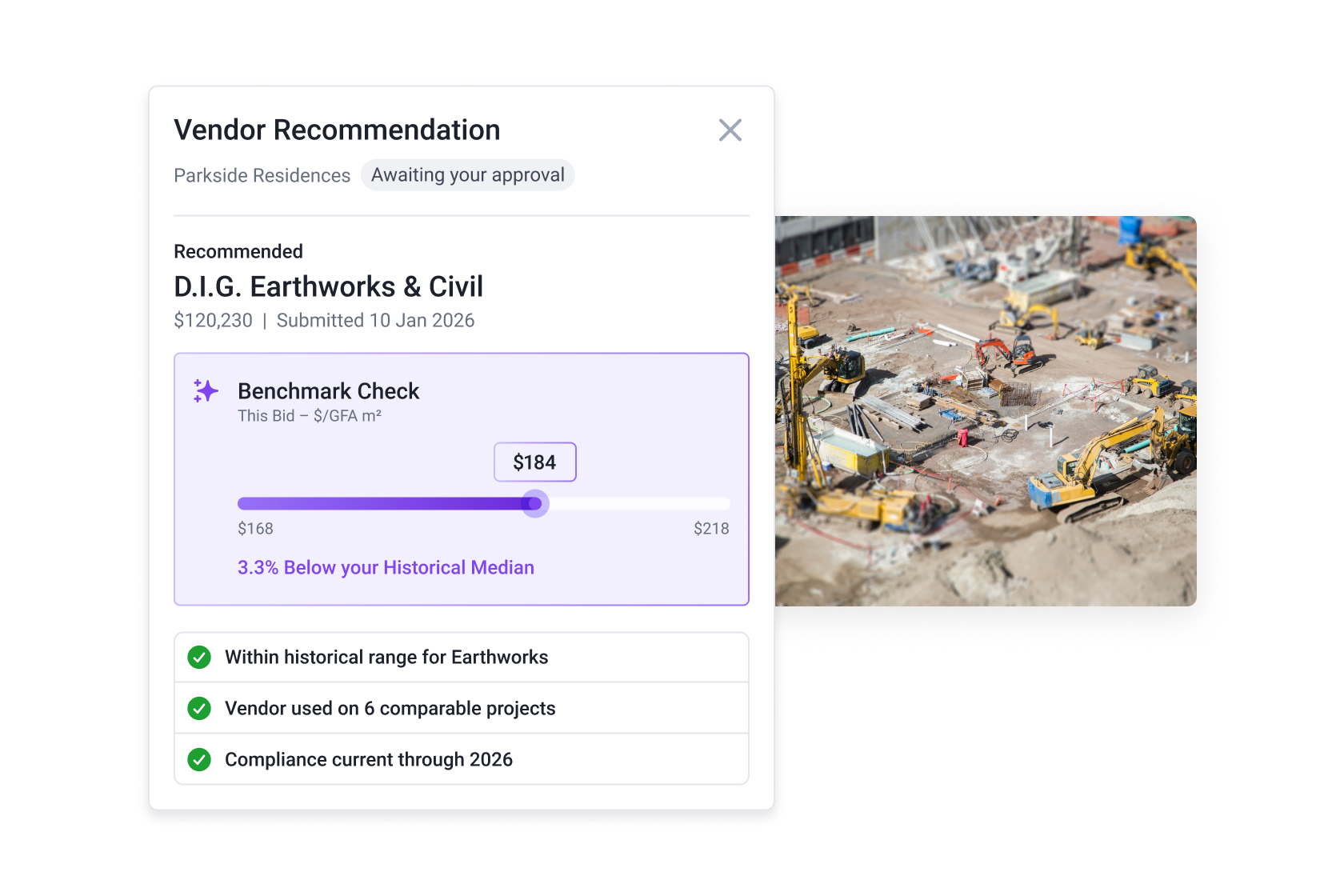Select the Within historical range for Earthworks row
The height and width of the screenshot is (896, 1344).
point(462,657)
